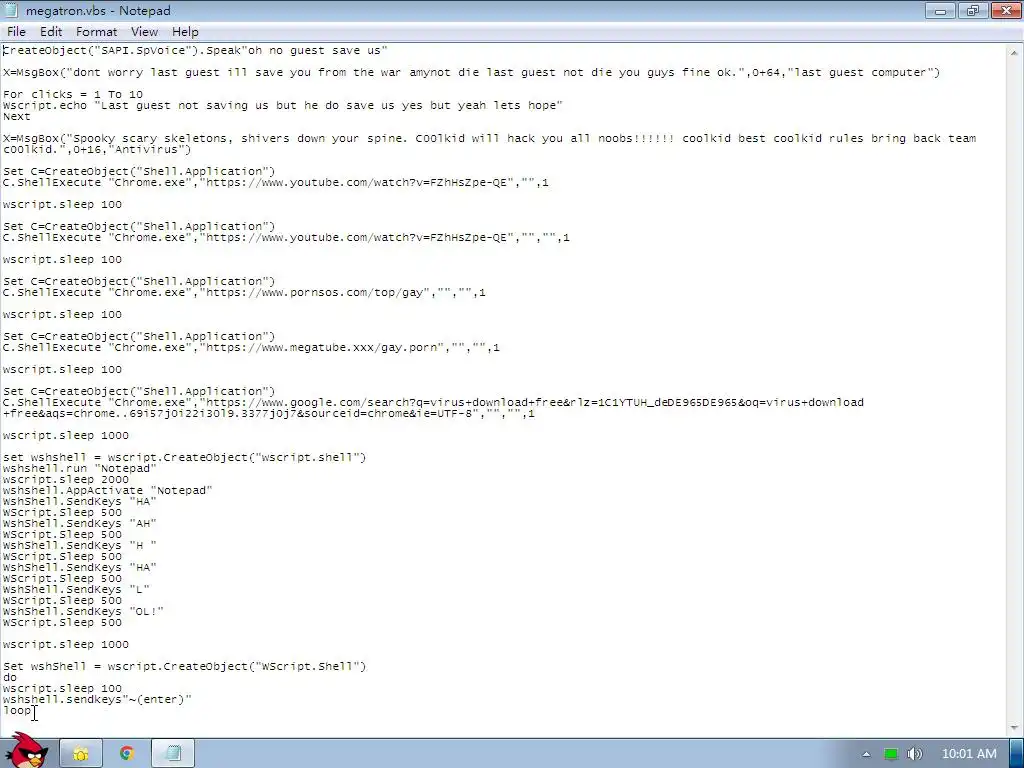Click the scrollbar down arrow
Screen dimensions: 1024x768
click(x=1014, y=728)
